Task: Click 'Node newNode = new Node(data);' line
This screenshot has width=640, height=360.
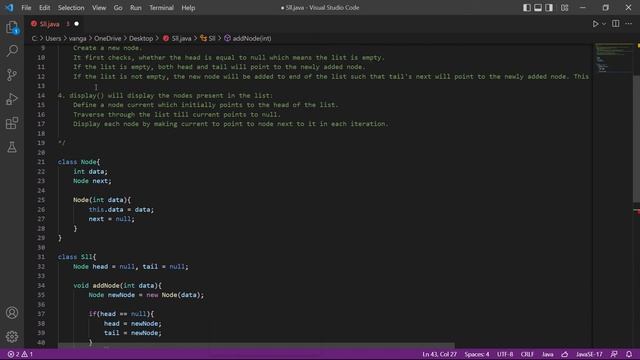Action: coord(146,295)
